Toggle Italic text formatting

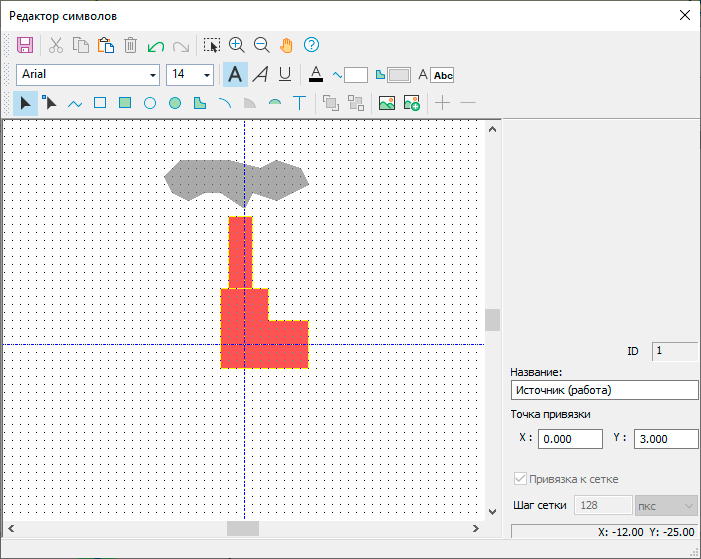[260, 74]
